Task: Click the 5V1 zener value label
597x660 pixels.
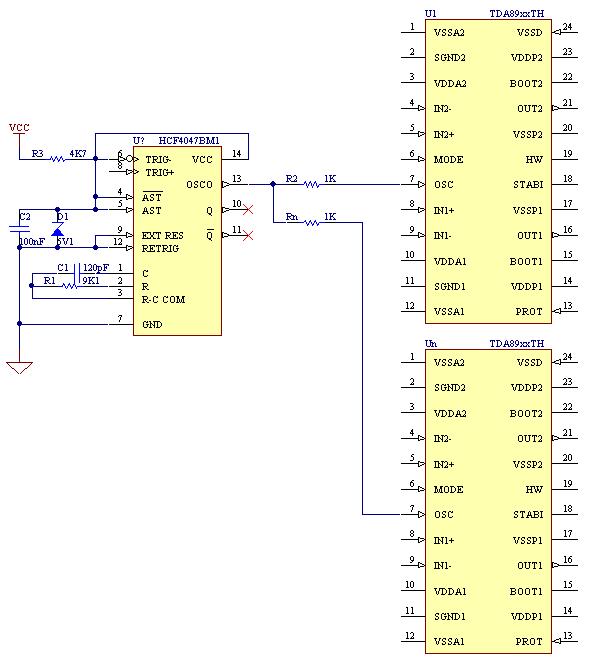Action: click(65, 242)
